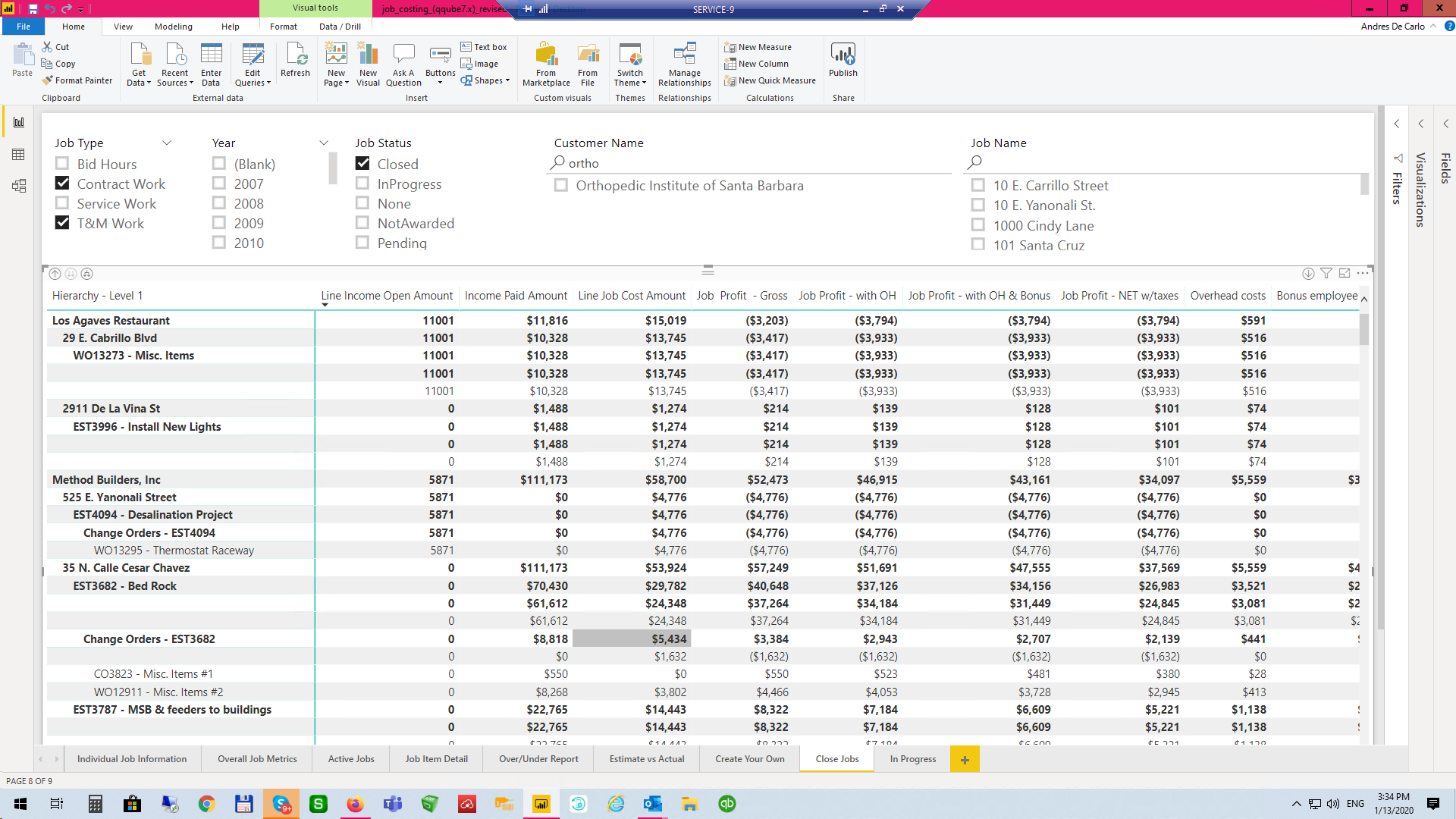Viewport: 1456px width, 819px height.
Task: Go to the In Progress page tab
Action: click(x=912, y=759)
